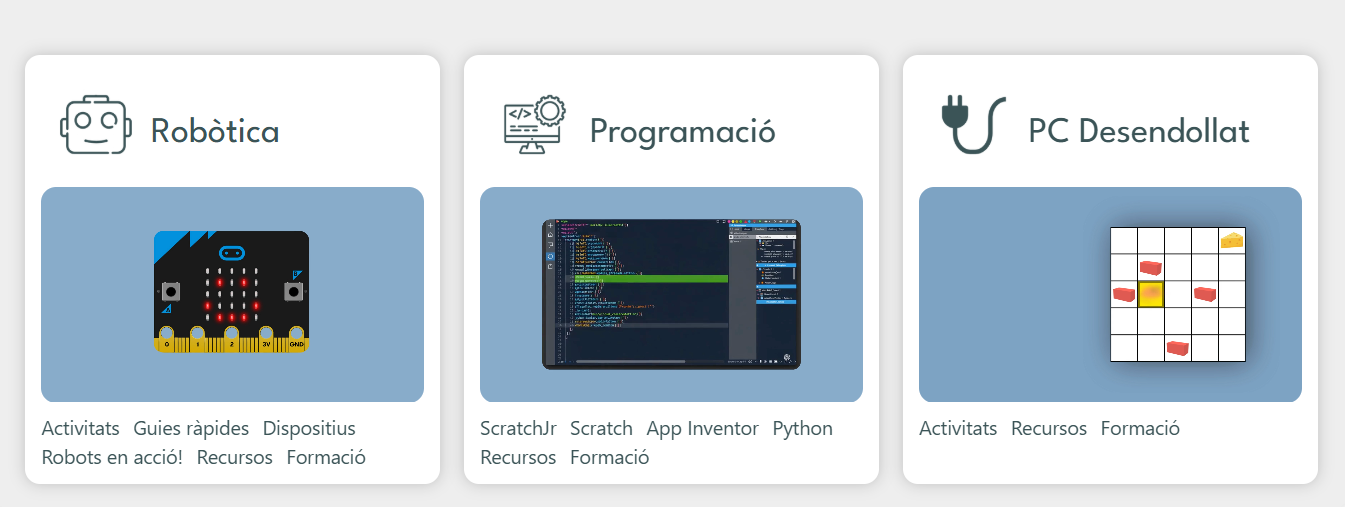Go to the Dispositius link

309,428
